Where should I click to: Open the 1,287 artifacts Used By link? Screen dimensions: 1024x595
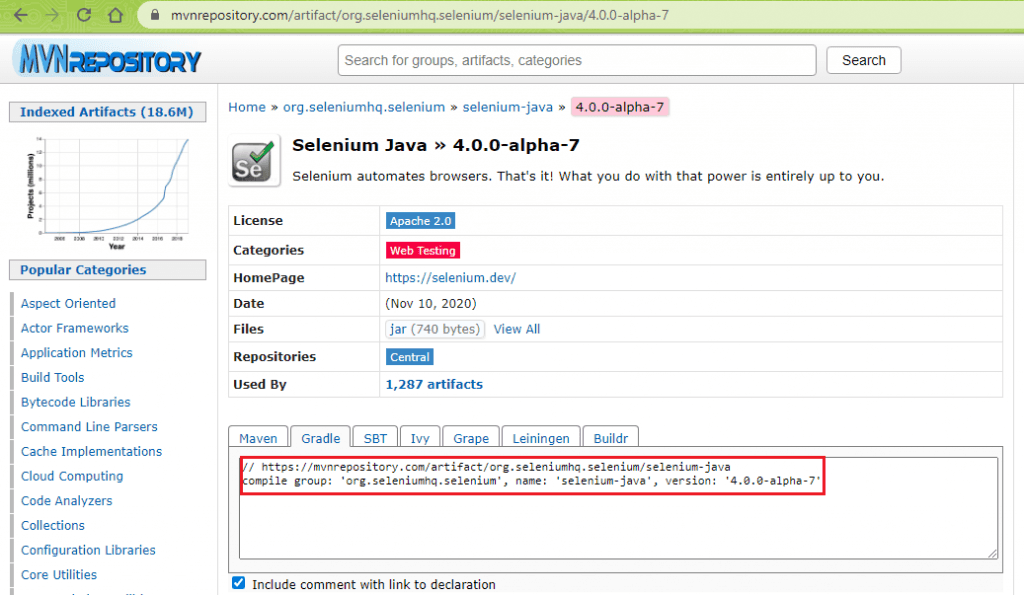[x=434, y=384]
